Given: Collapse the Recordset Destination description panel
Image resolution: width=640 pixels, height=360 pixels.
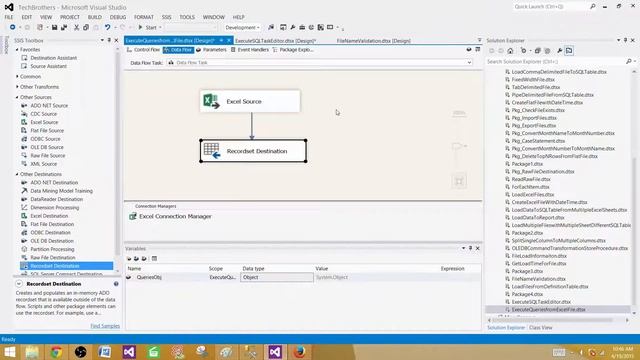Looking at the screenshot, I should (19, 284).
